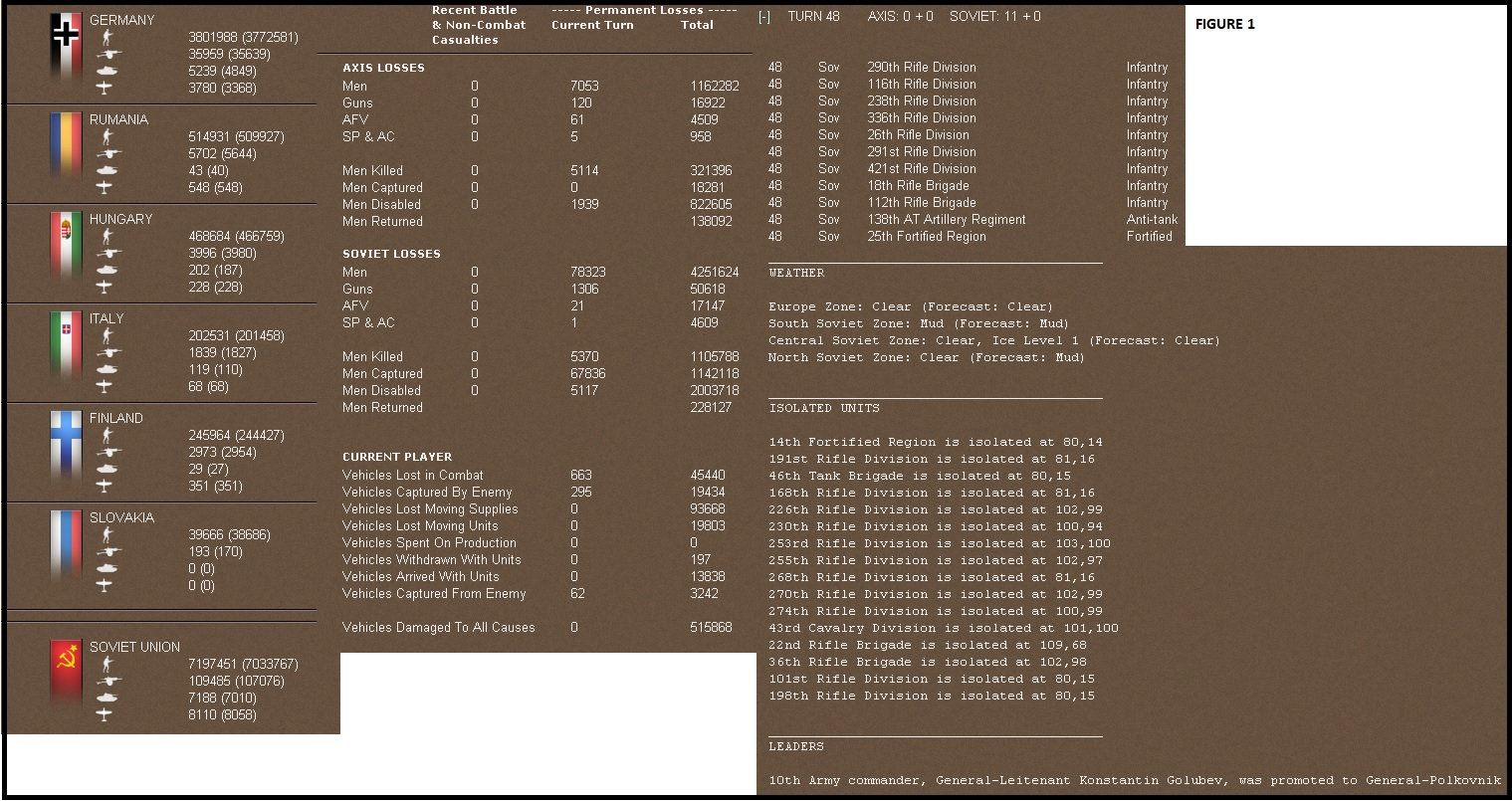Select the GERMANY nation heading

click(121, 20)
